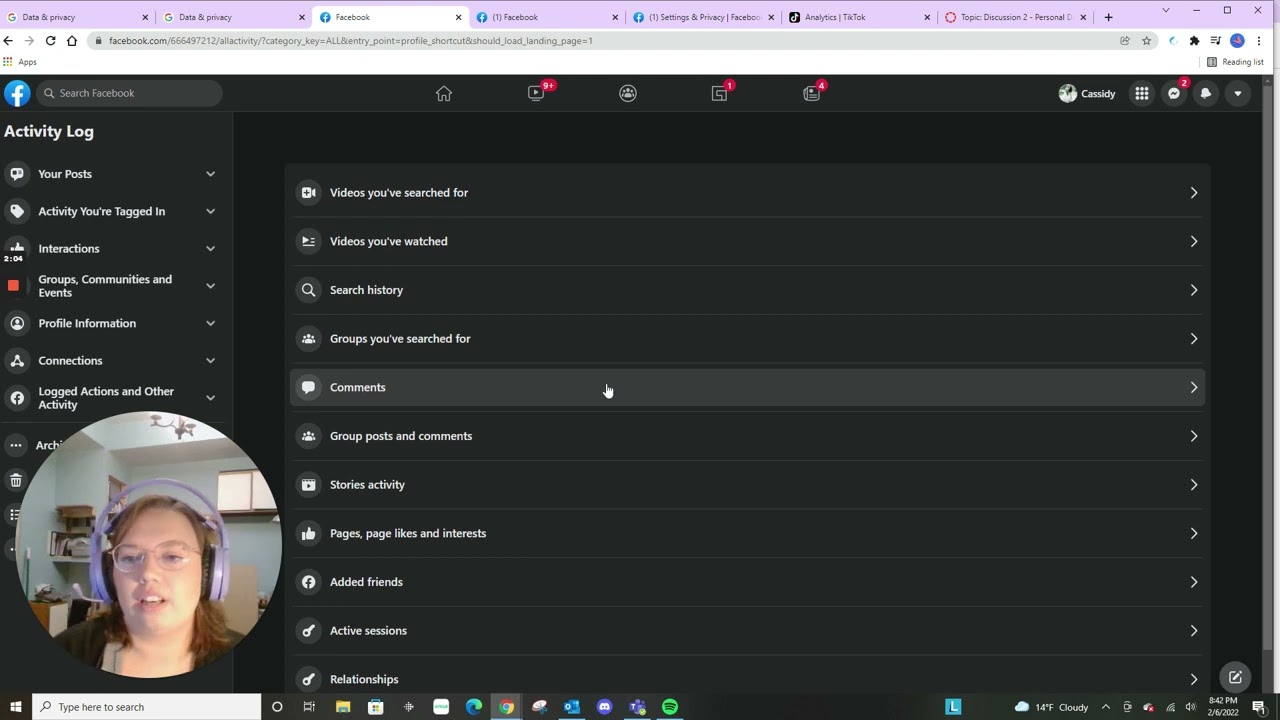Open Discord from taskbar
This screenshot has height=720, width=1280.
click(x=604, y=707)
